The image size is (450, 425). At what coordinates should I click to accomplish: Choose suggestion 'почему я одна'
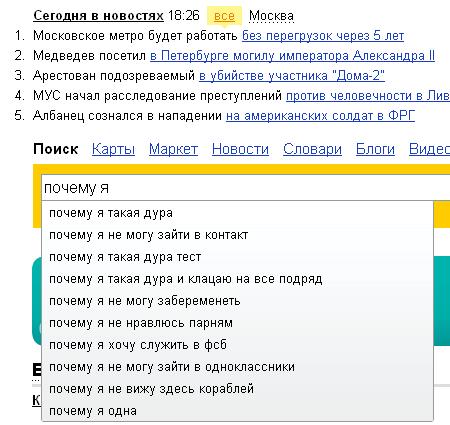(x=237, y=411)
